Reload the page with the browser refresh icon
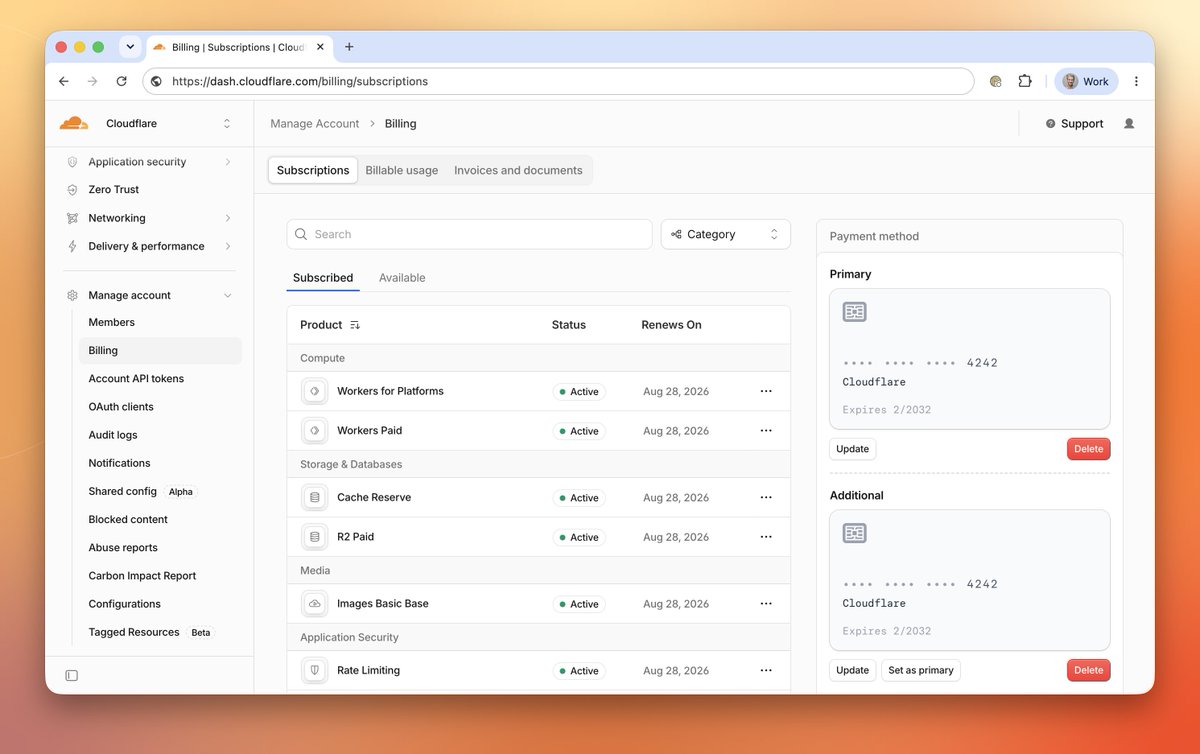Viewport: 1200px width, 754px height. tap(122, 82)
